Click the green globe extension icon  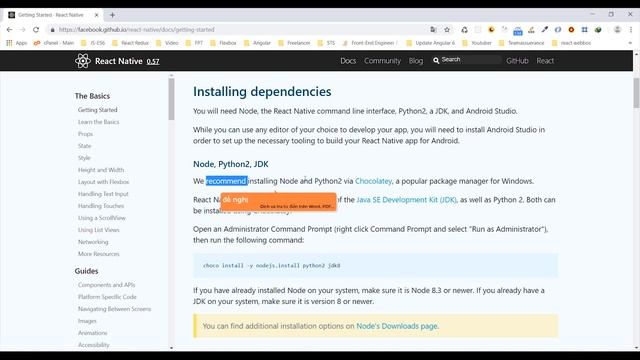pos(598,30)
